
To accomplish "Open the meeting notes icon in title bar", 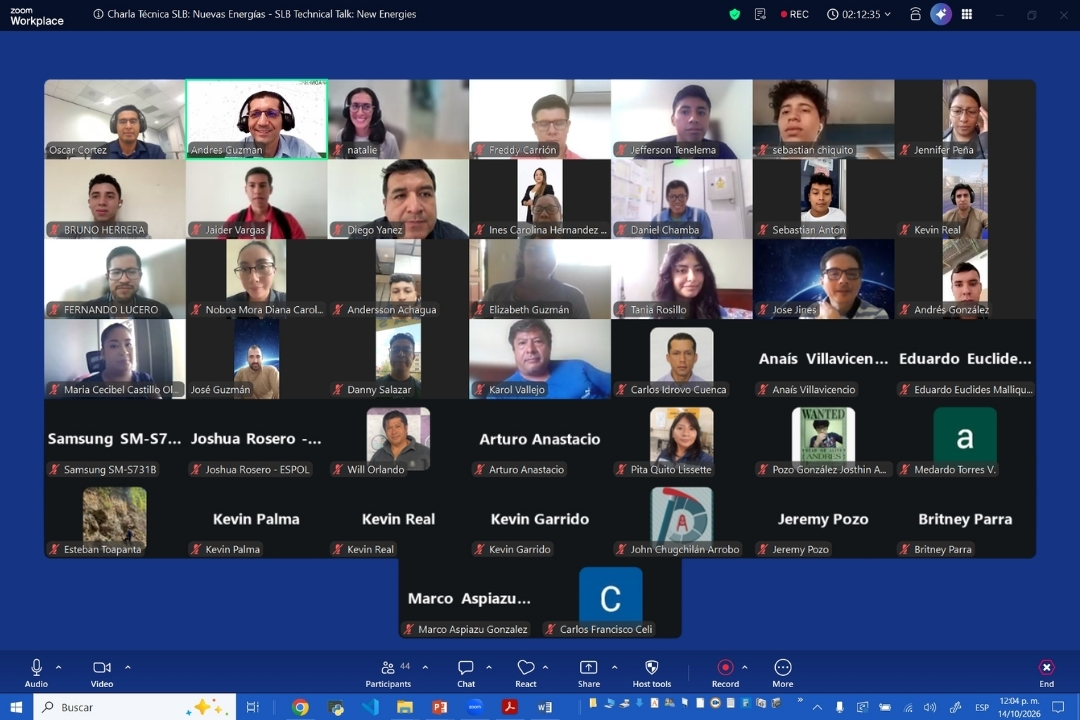I will tap(760, 14).
